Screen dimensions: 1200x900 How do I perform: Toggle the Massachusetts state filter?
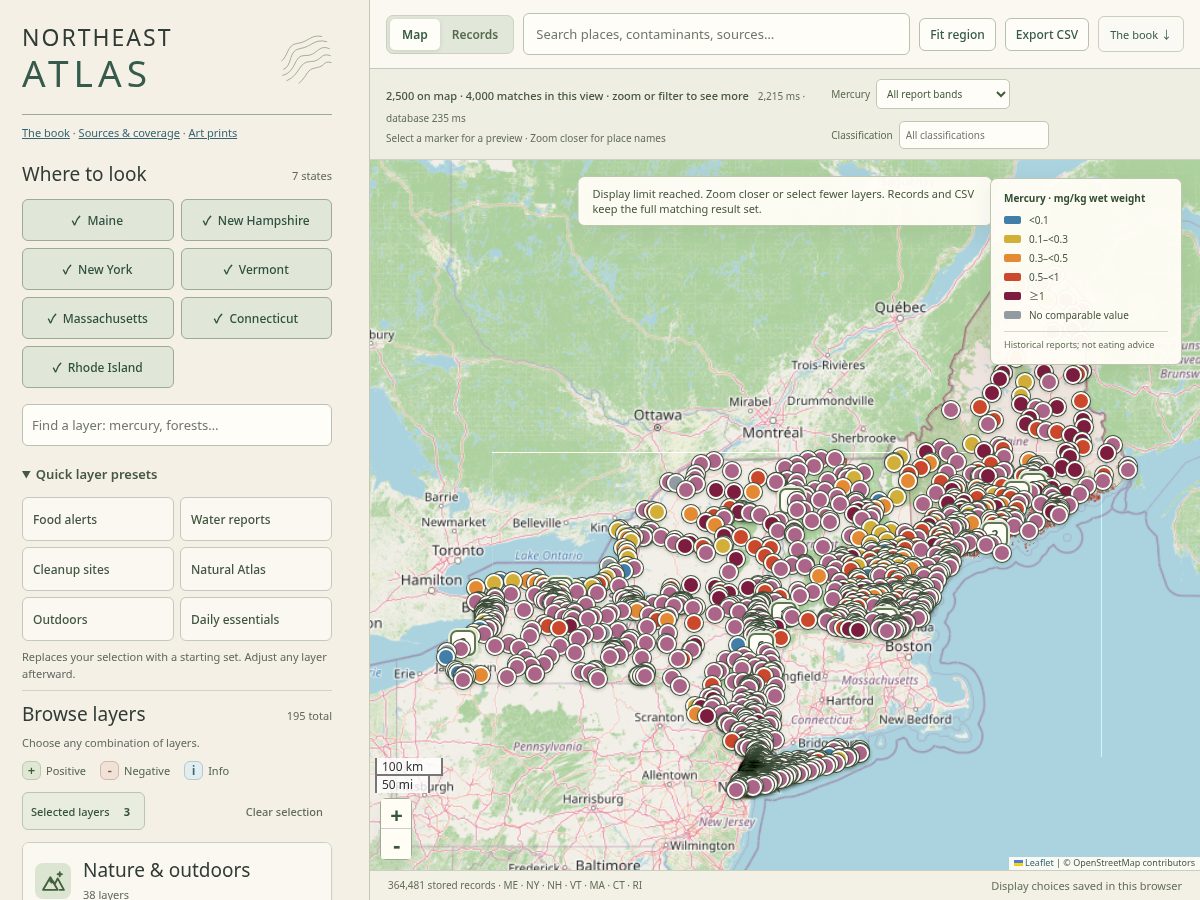coord(98,318)
